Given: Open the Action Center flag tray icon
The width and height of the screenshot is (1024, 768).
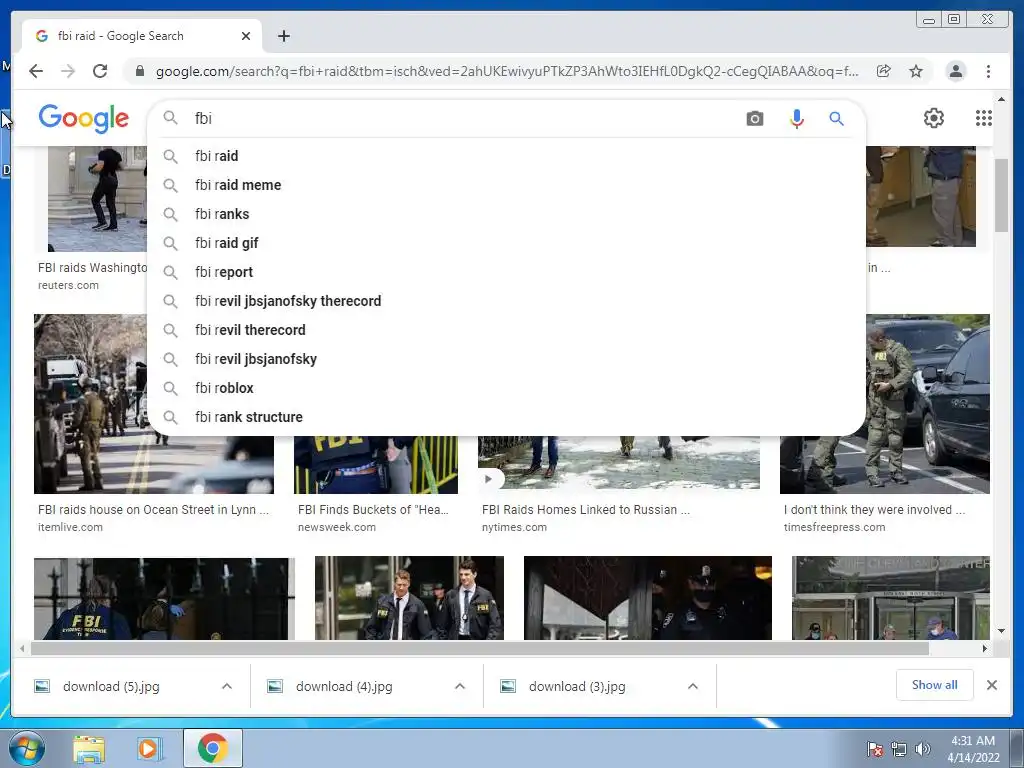Looking at the screenshot, I should 875,749.
